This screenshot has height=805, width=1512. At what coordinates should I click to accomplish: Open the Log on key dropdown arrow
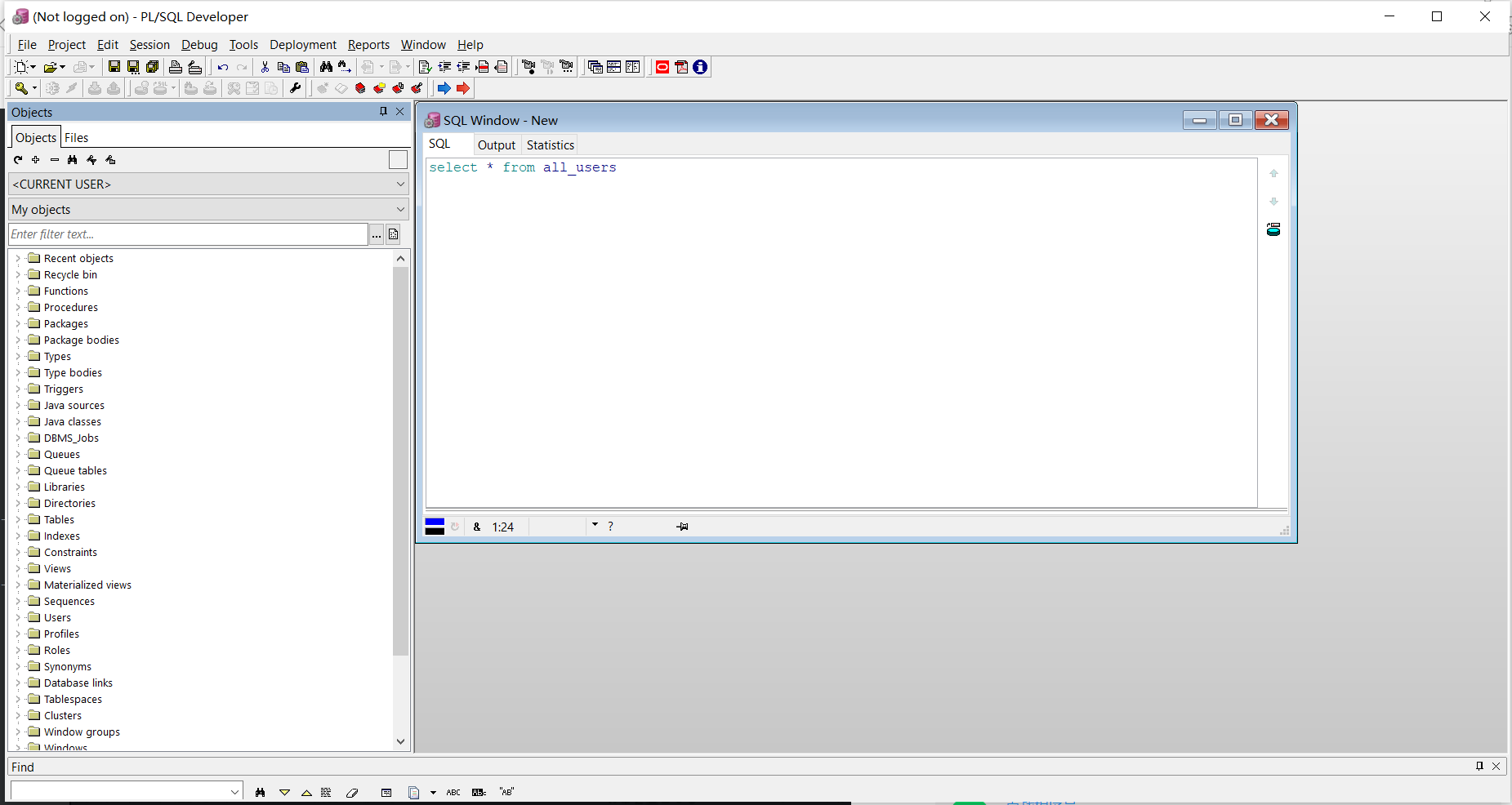coord(34,88)
